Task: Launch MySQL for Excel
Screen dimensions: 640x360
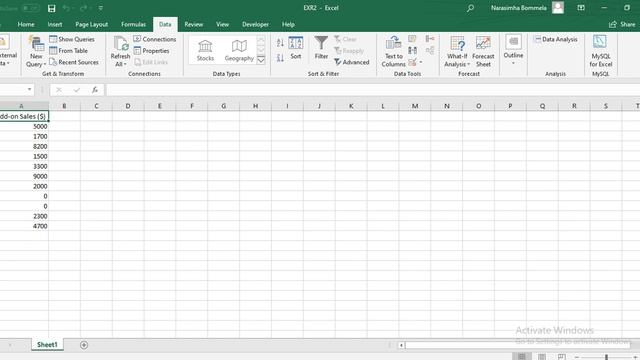Action: coord(600,52)
